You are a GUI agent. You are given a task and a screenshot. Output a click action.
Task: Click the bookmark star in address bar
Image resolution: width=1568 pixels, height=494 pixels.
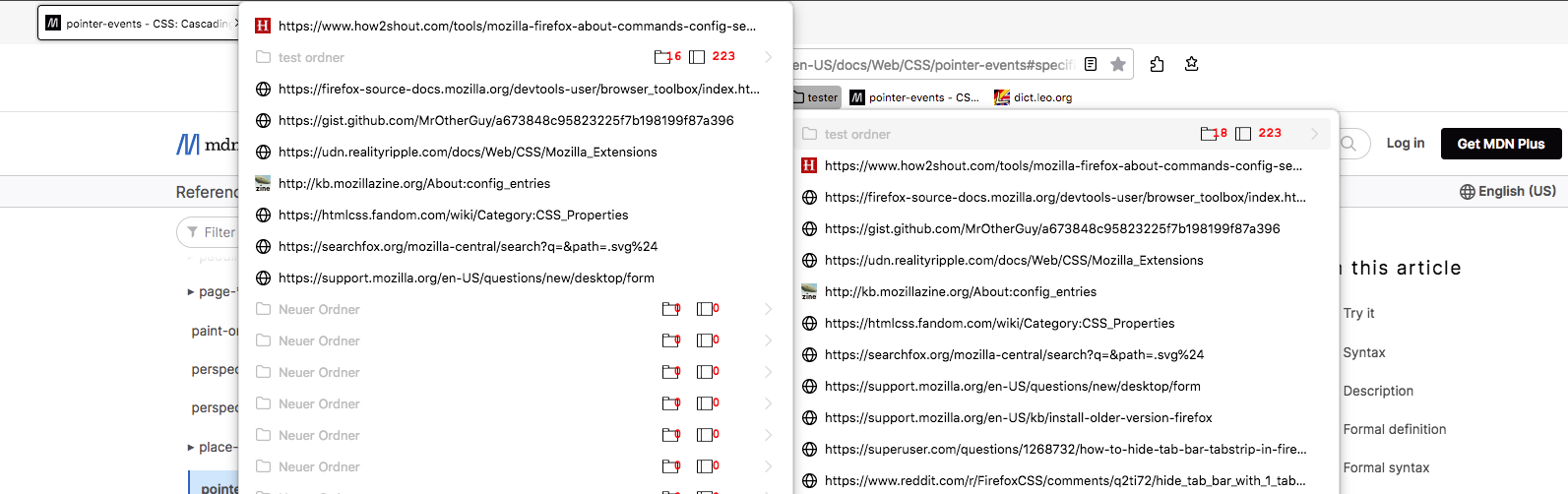[1118, 64]
